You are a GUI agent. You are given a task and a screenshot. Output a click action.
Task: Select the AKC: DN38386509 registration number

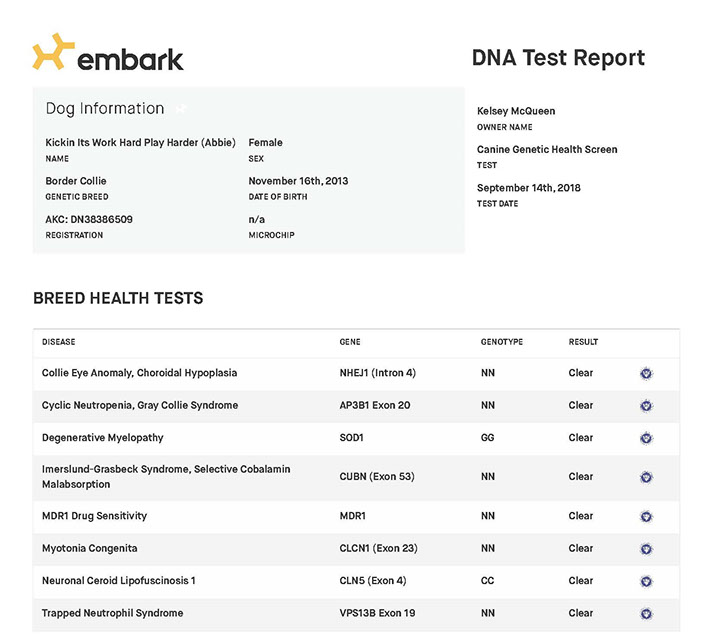[89, 219]
